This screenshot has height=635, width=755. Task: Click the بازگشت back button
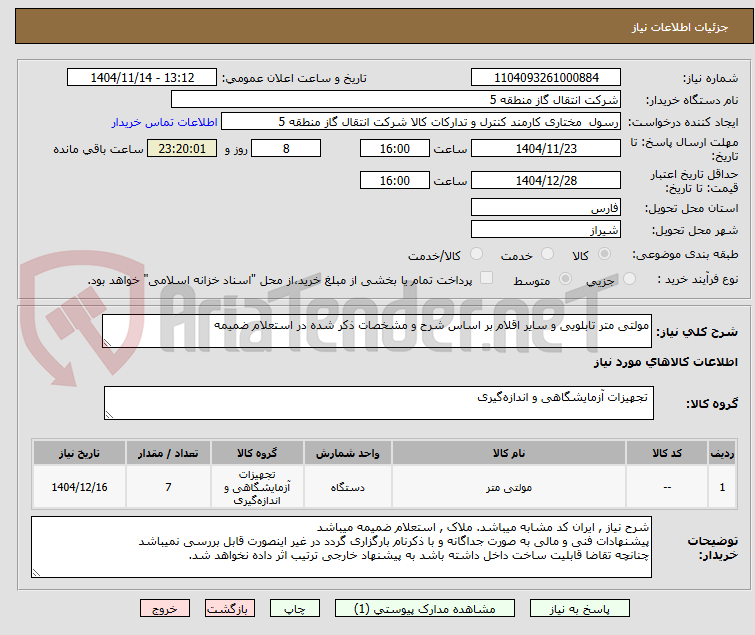point(230,609)
